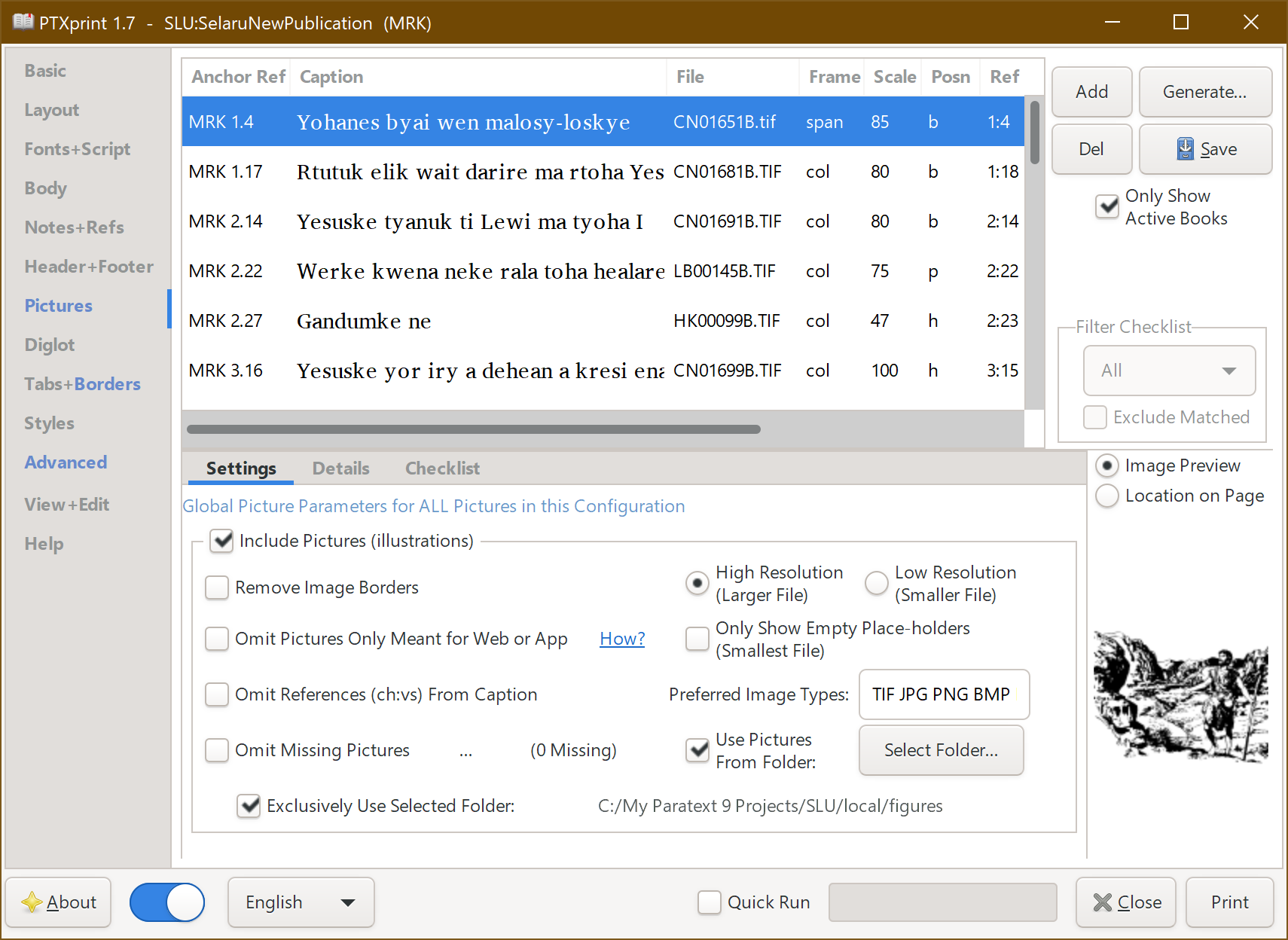Click the X icon on the Close button

[x=1103, y=902]
